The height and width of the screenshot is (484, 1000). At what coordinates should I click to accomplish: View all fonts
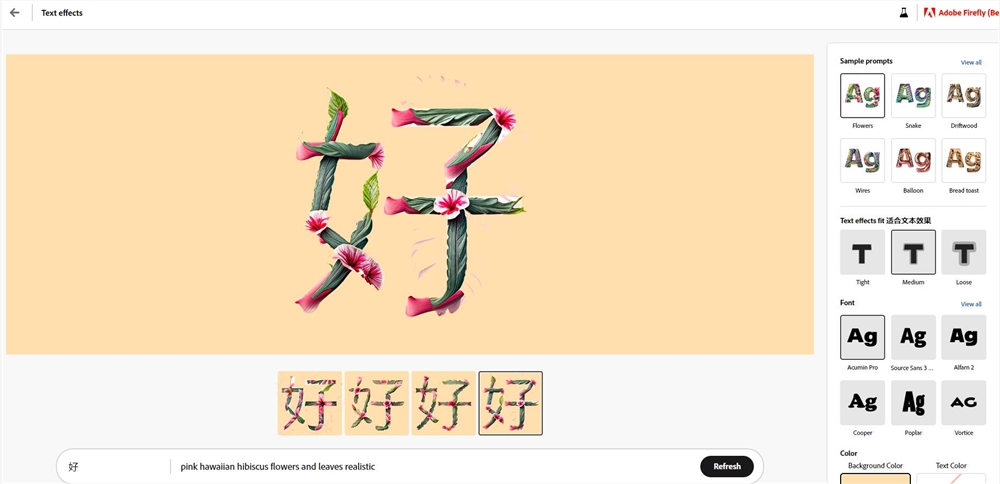click(971, 304)
